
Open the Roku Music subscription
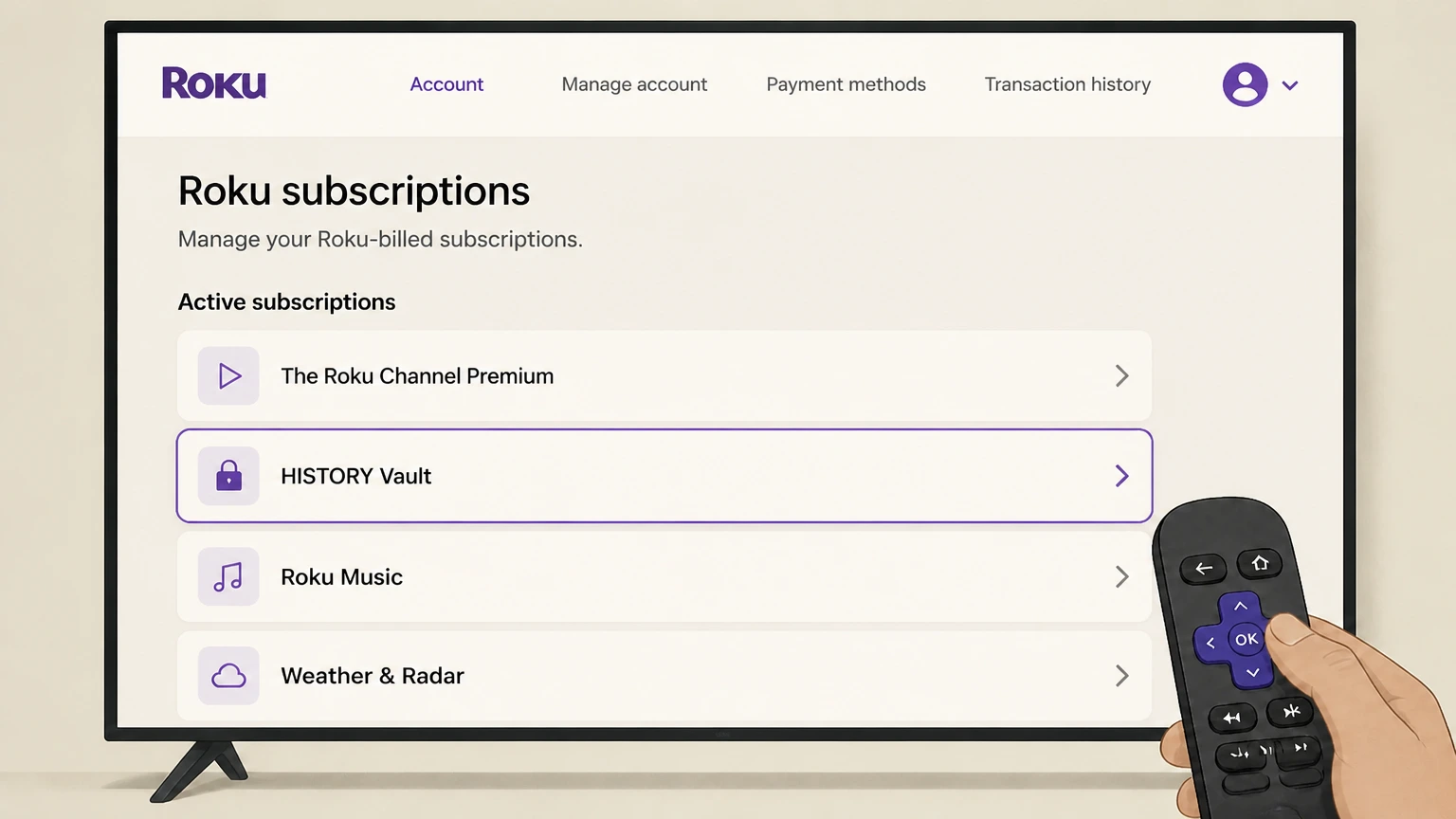pyautogui.click(x=664, y=576)
